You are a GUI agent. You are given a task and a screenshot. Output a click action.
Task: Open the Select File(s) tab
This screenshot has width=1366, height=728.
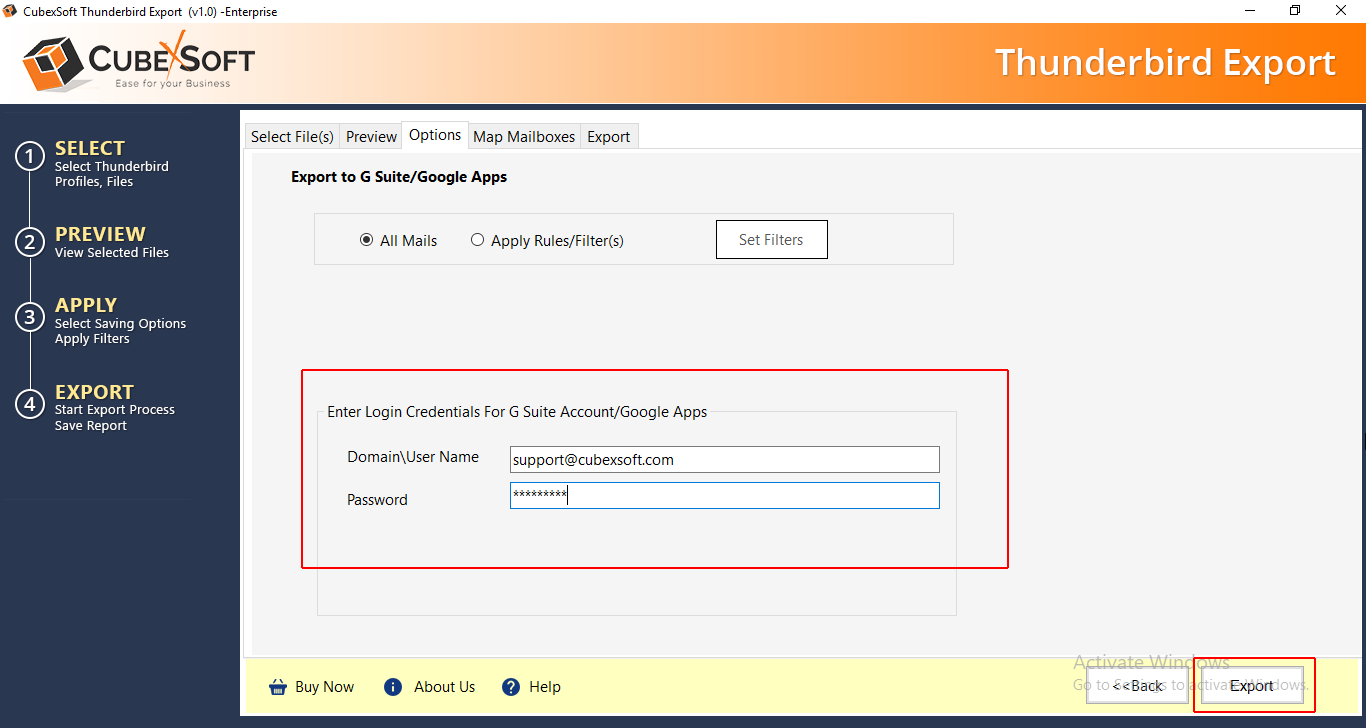292,137
